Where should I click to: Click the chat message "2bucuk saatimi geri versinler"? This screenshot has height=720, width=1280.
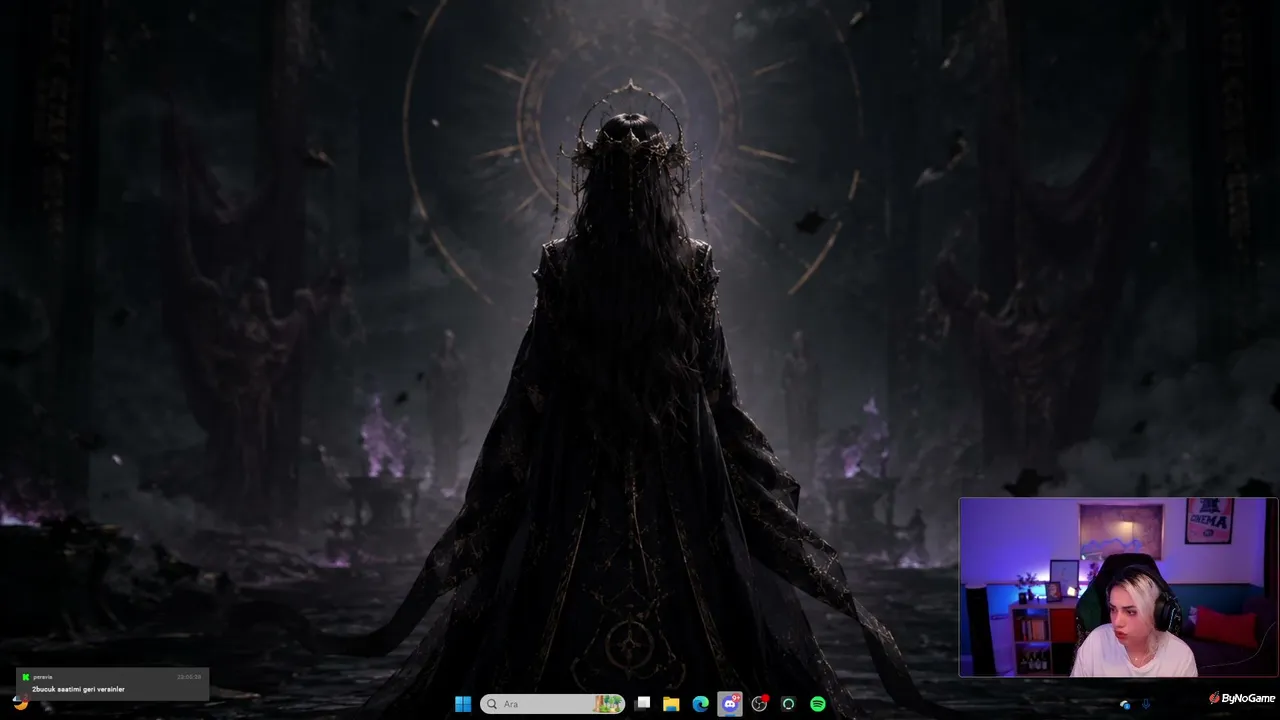(78, 689)
